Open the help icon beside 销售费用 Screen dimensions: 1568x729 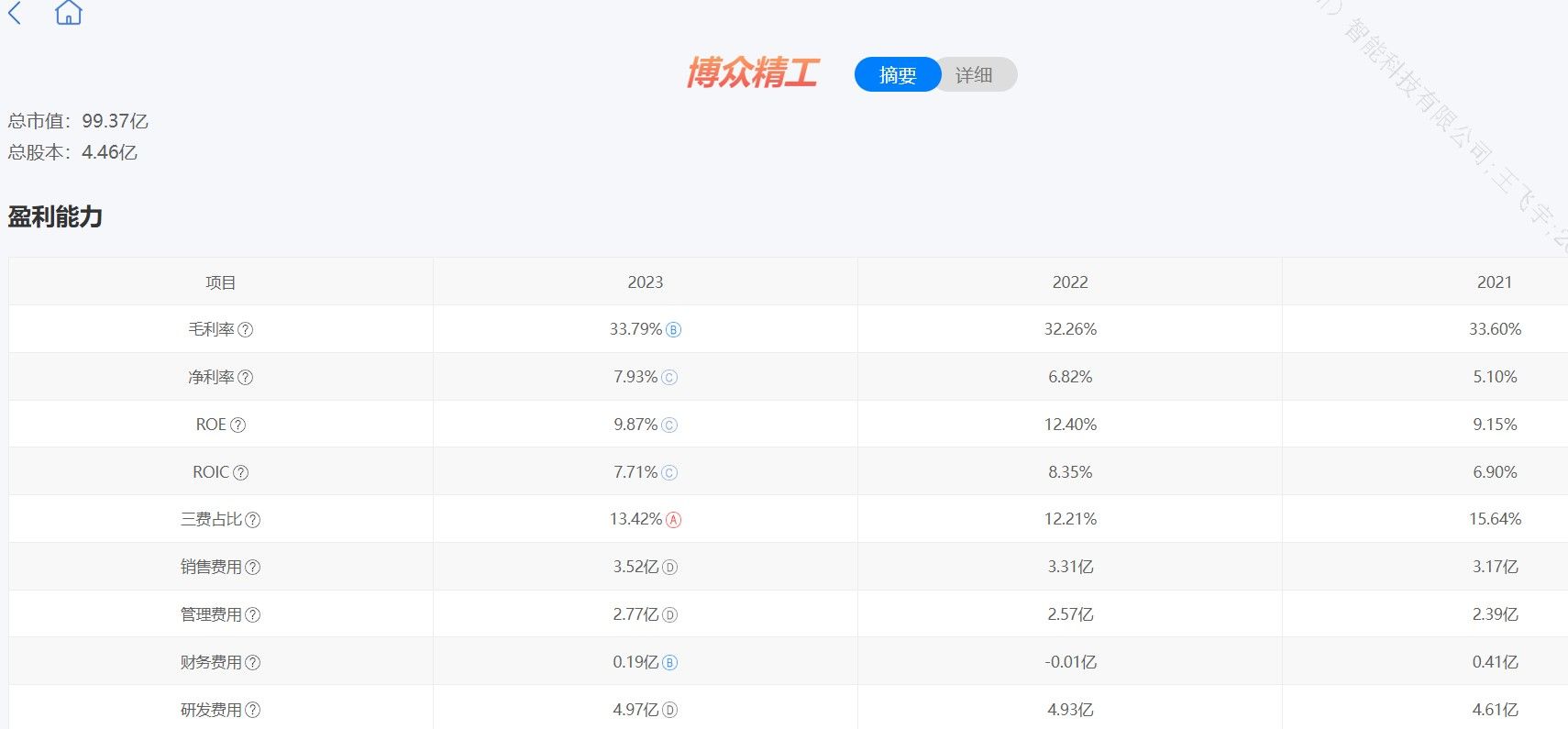pos(253,568)
